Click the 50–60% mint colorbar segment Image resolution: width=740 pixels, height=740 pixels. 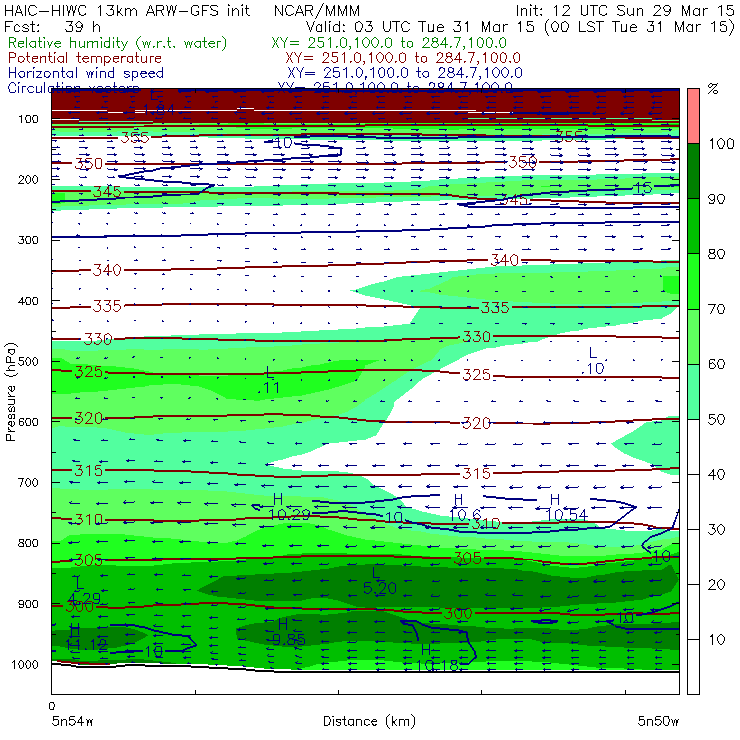click(693, 392)
